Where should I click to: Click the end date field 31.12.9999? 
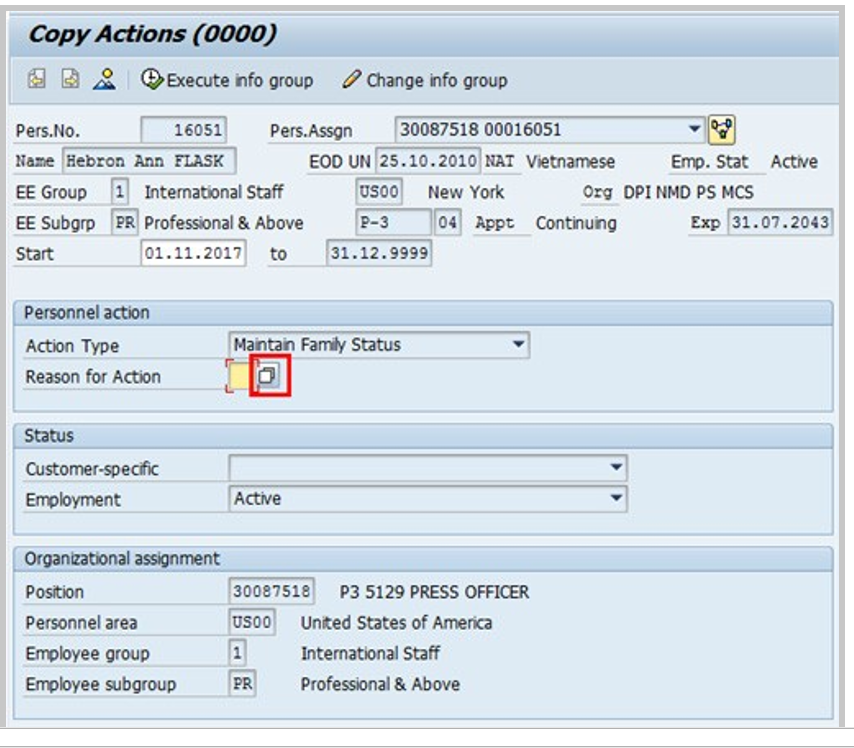pos(379,253)
